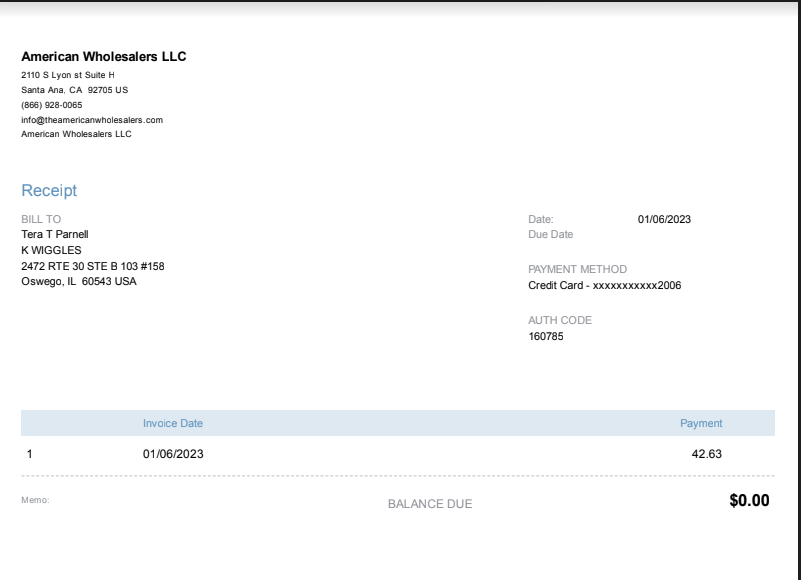Click the Oswego, IL 60543 USA line

pyautogui.click(x=79, y=282)
